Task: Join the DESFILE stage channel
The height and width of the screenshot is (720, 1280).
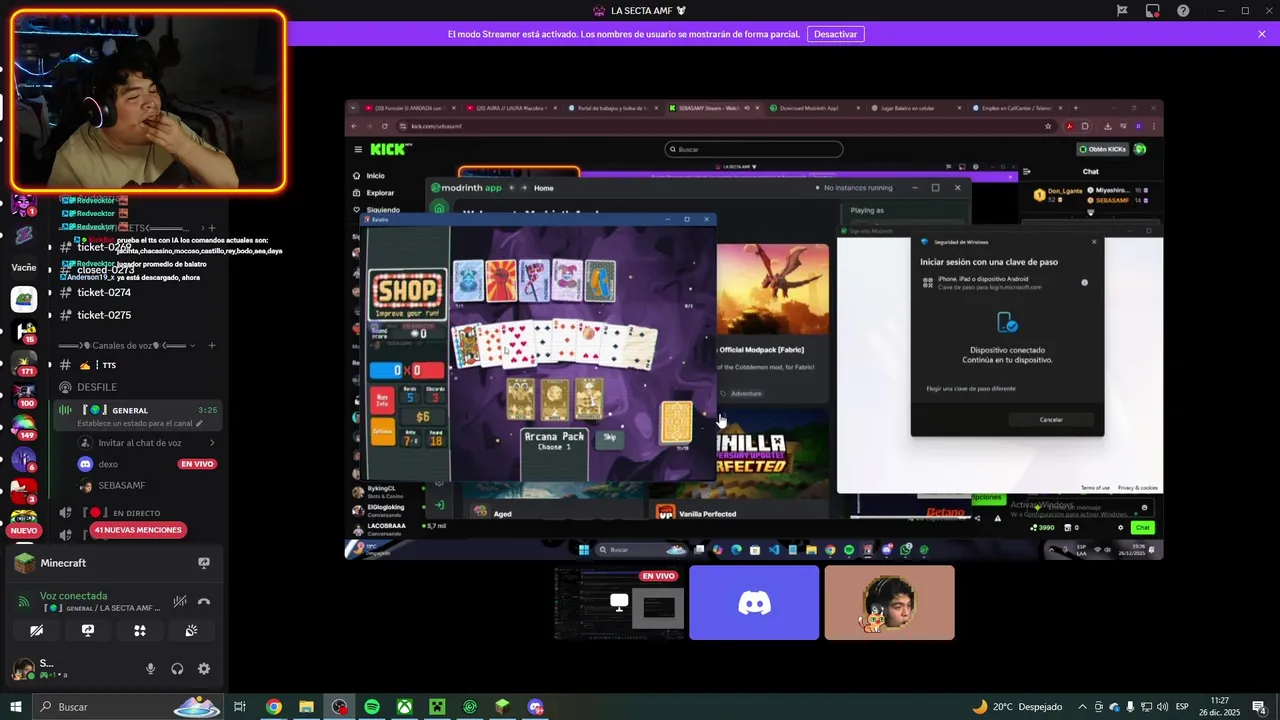Action: click(x=96, y=387)
